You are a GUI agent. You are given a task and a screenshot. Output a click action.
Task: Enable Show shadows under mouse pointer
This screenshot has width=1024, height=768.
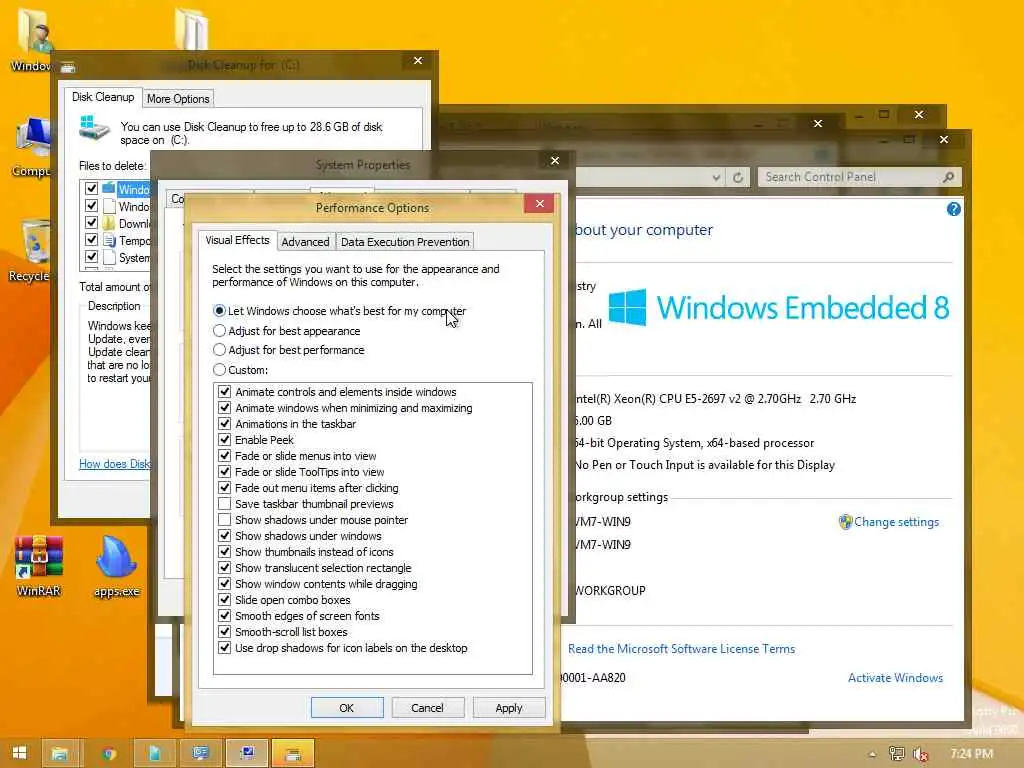point(225,520)
